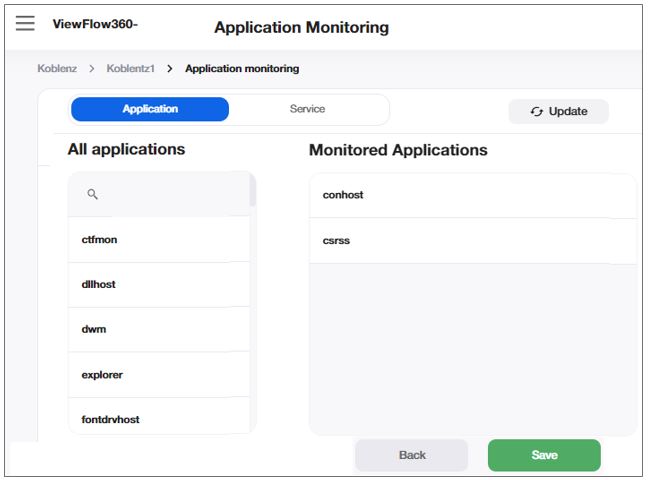Click the magnifier search icon
648x480 pixels.
pos(93,195)
